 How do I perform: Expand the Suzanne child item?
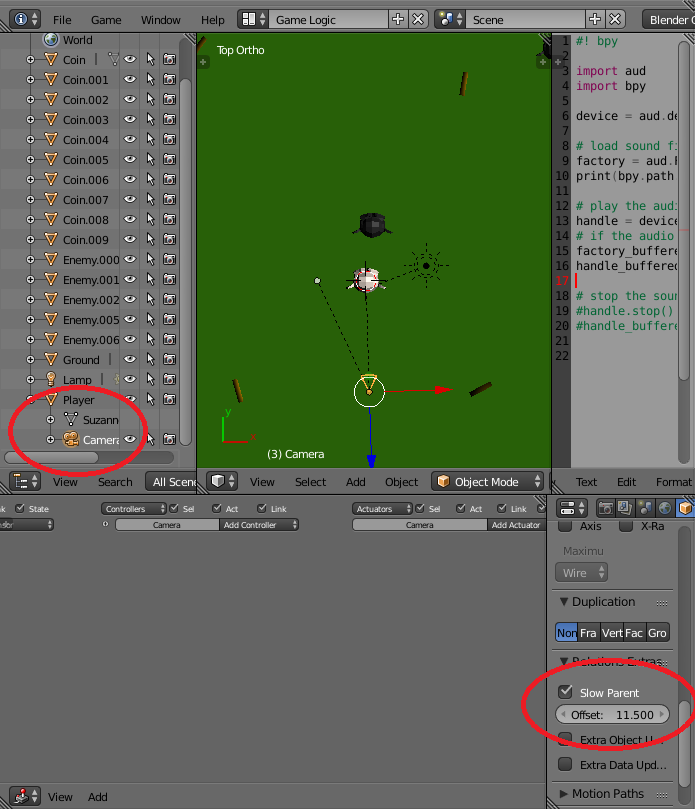pyautogui.click(x=50, y=419)
